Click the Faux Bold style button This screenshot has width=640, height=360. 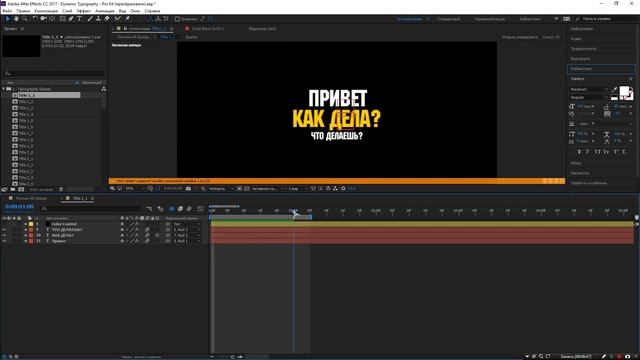579,152
